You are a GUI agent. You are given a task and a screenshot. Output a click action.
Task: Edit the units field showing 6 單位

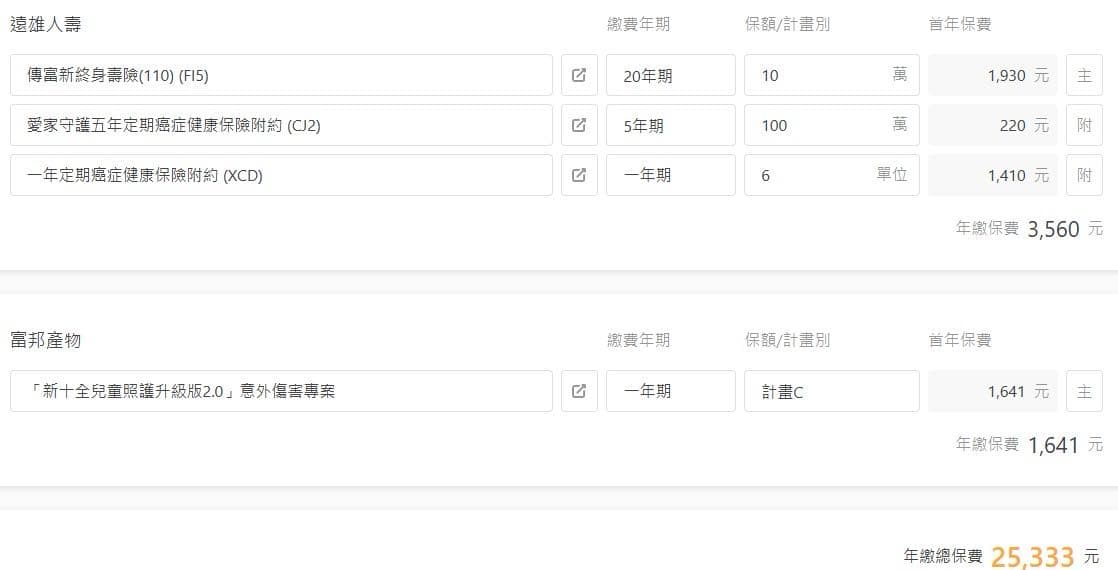[x=815, y=175]
